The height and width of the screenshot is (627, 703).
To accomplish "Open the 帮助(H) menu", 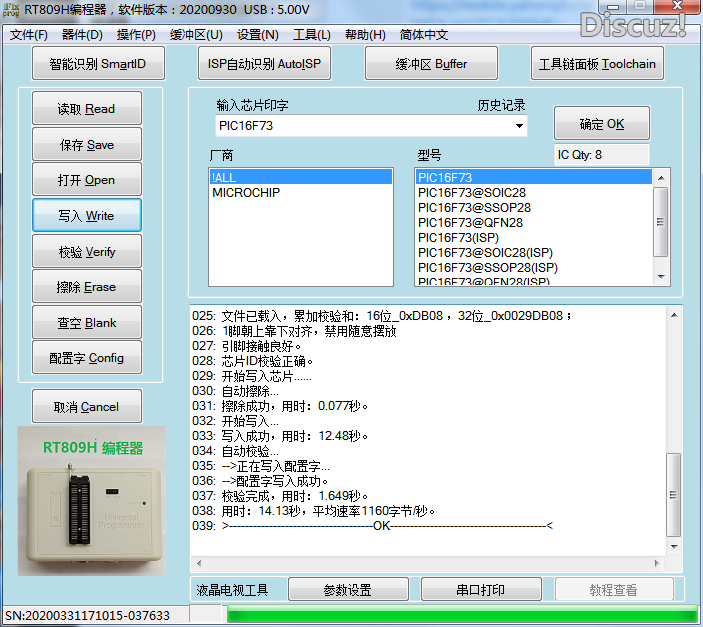I will [x=365, y=35].
